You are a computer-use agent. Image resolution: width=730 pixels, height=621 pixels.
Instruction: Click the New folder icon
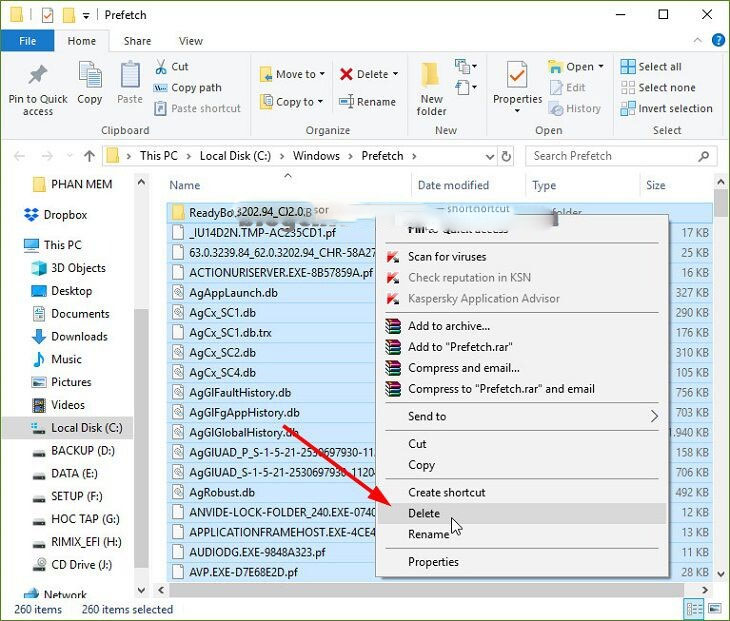[431, 76]
